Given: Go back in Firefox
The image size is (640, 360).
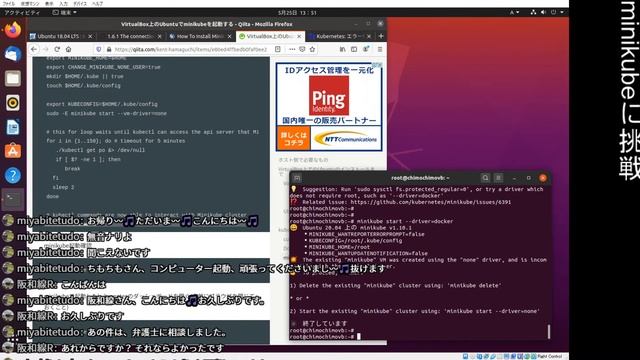Looking at the screenshot, I should click(x=34, y=49).
